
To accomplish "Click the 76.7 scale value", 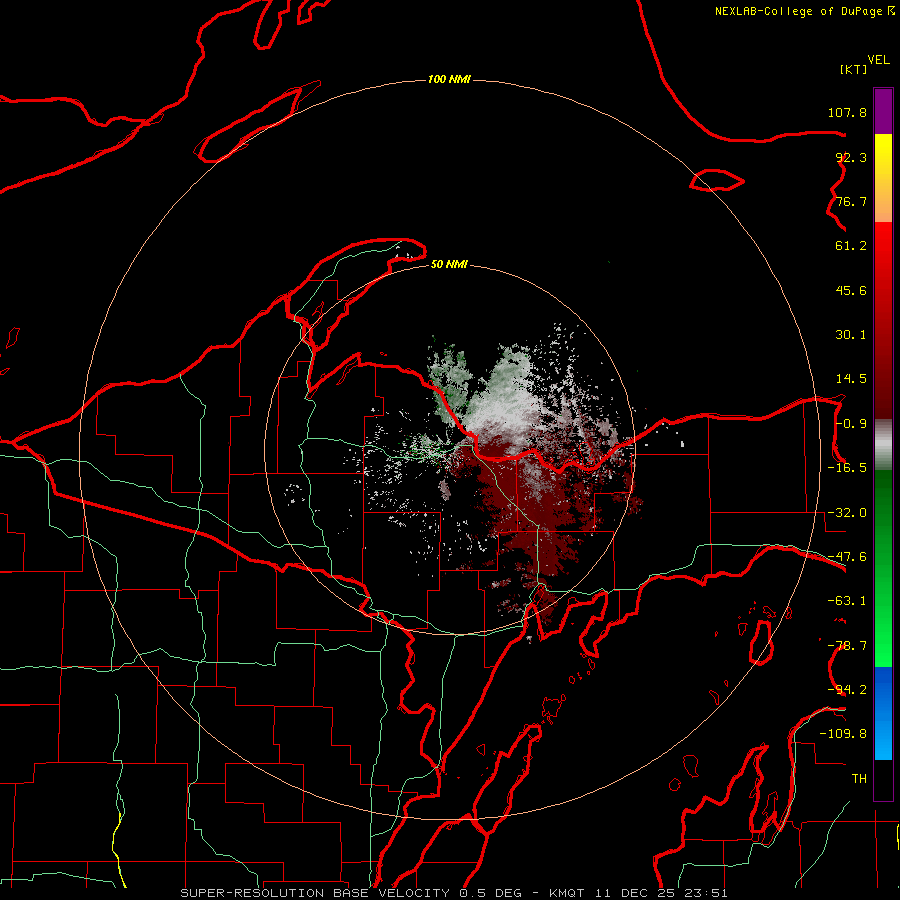I will point(851,201).
